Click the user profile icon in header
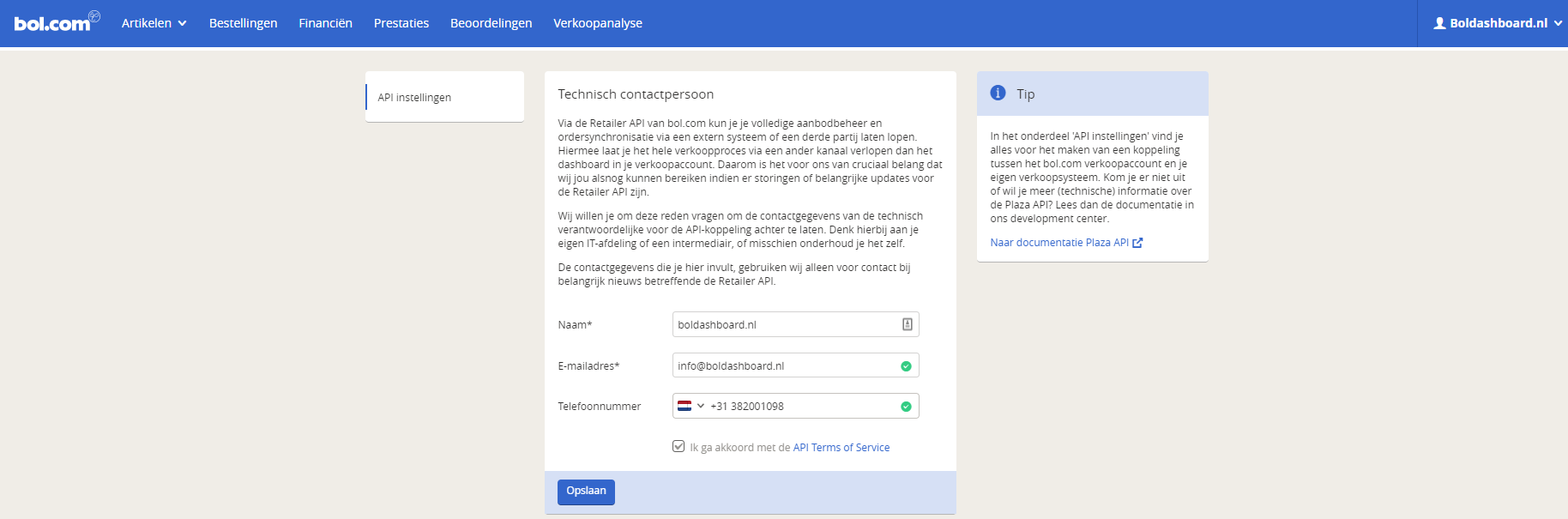The width and height of the screenshot is (1568, 519). click(1439, 23)
